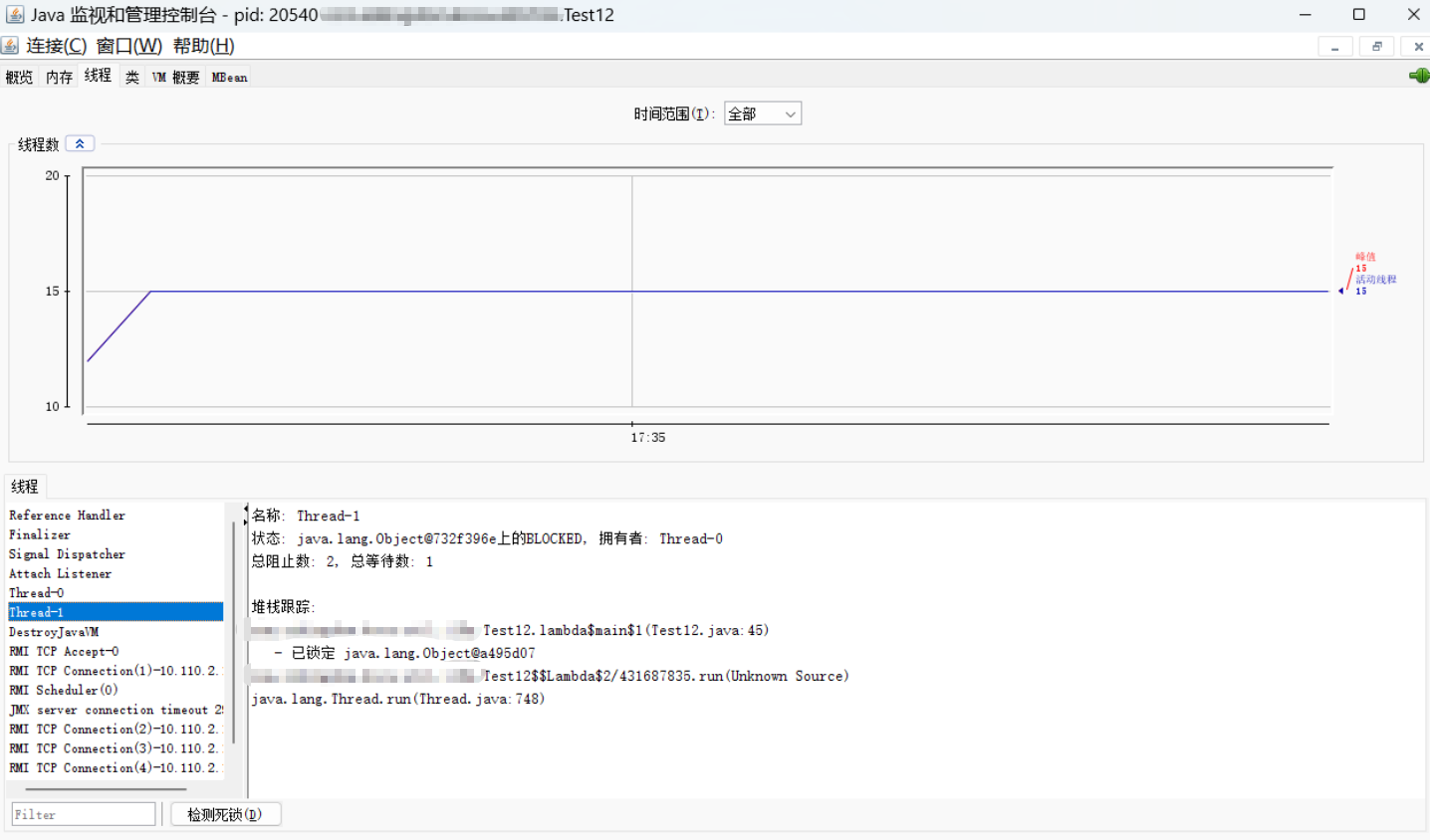
Task: Click the green connection status icon
Action: (x=1419, y=76)
